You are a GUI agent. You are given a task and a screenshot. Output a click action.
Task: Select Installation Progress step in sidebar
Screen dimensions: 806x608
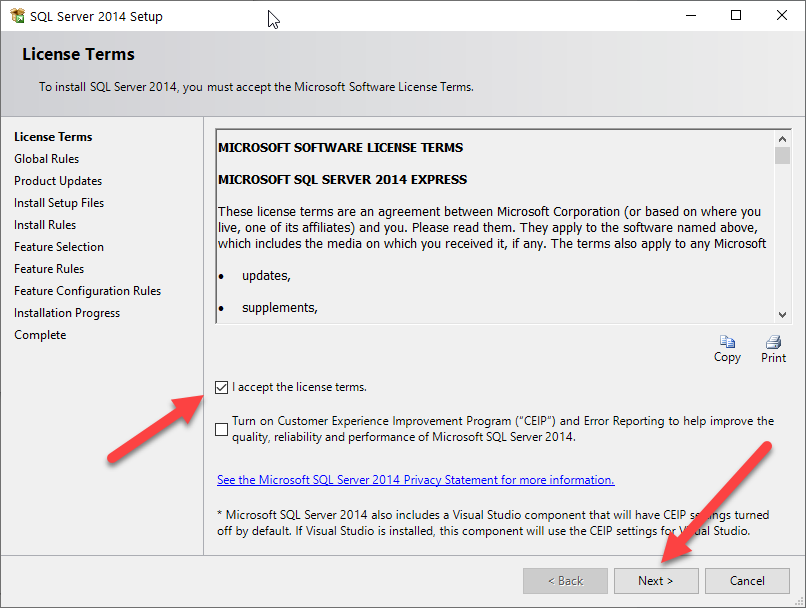point(67,313)
